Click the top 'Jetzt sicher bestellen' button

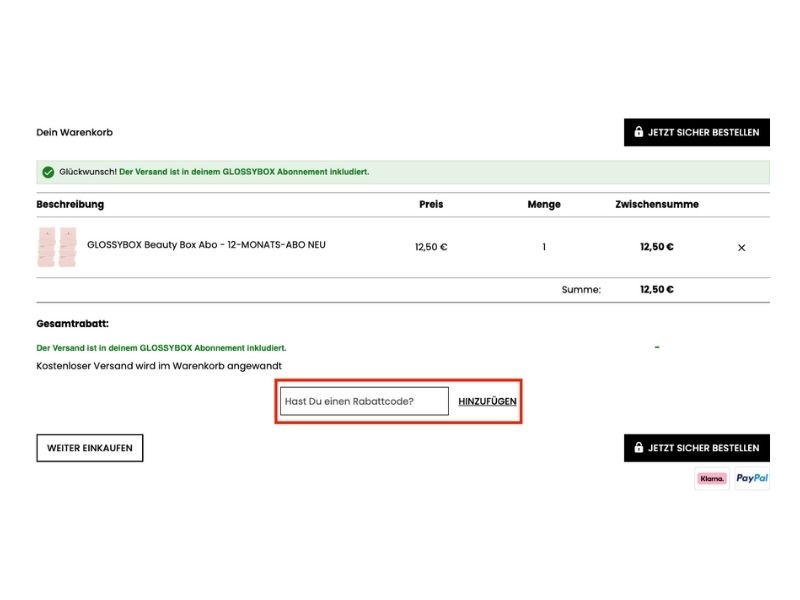(x=696, y=133)
